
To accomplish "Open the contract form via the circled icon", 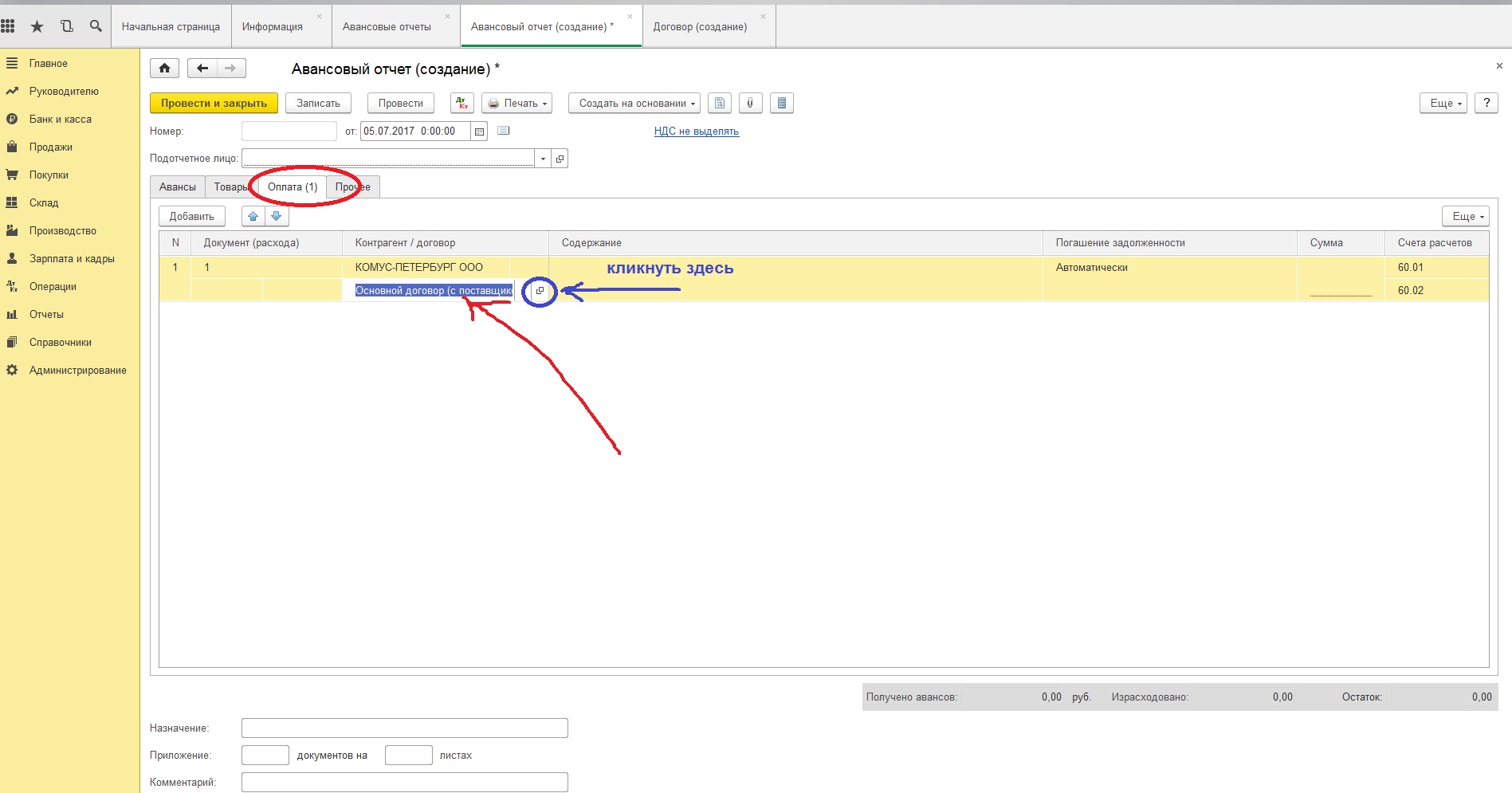I will 540,291.
